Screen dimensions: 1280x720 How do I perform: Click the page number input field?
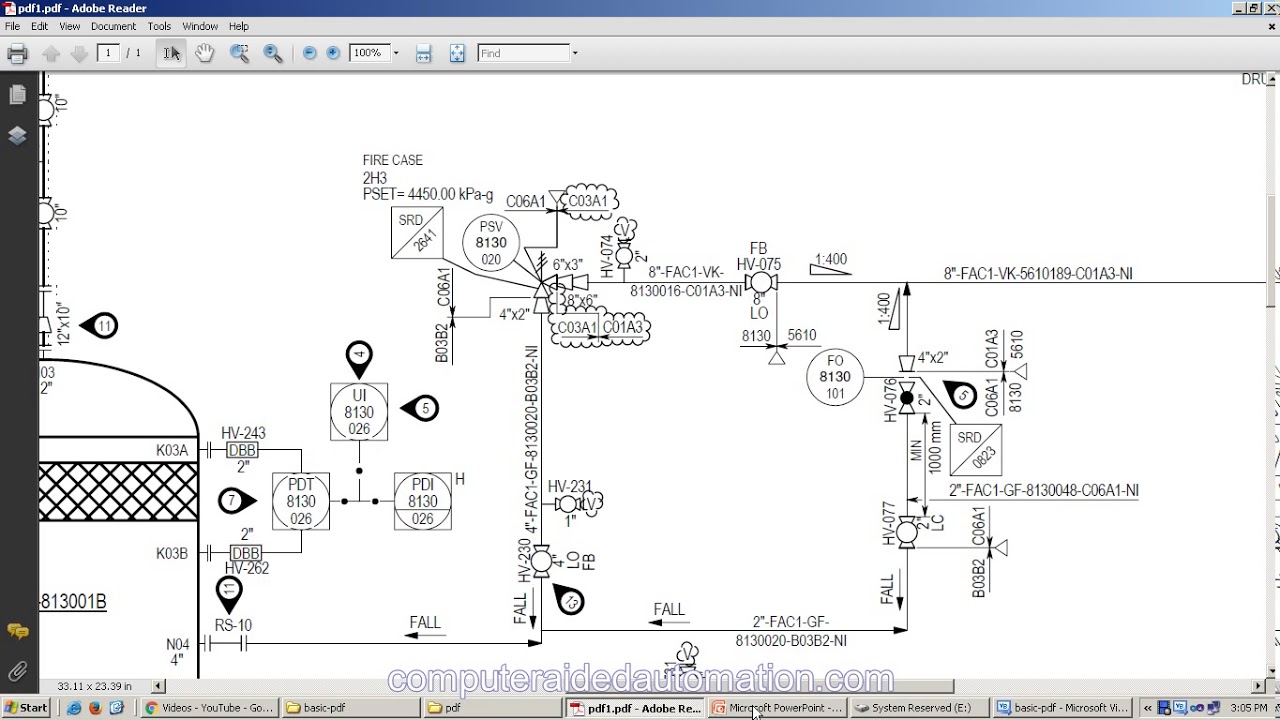click(108, 53)
